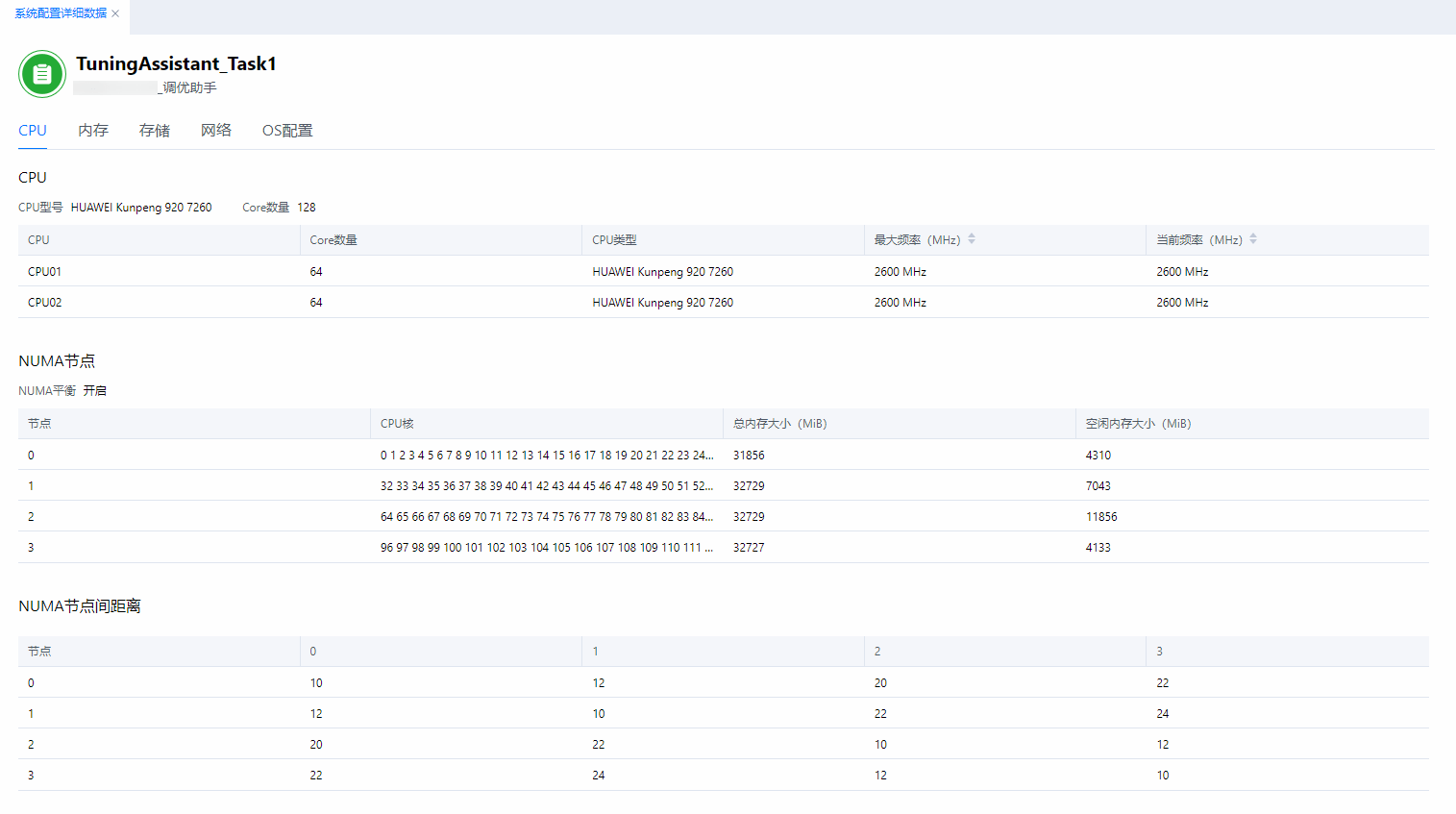Viewport: 1456px width, 814px height.
Task: Click node 2 CPU core list starting 64
Action: click(x=547, y=517)
